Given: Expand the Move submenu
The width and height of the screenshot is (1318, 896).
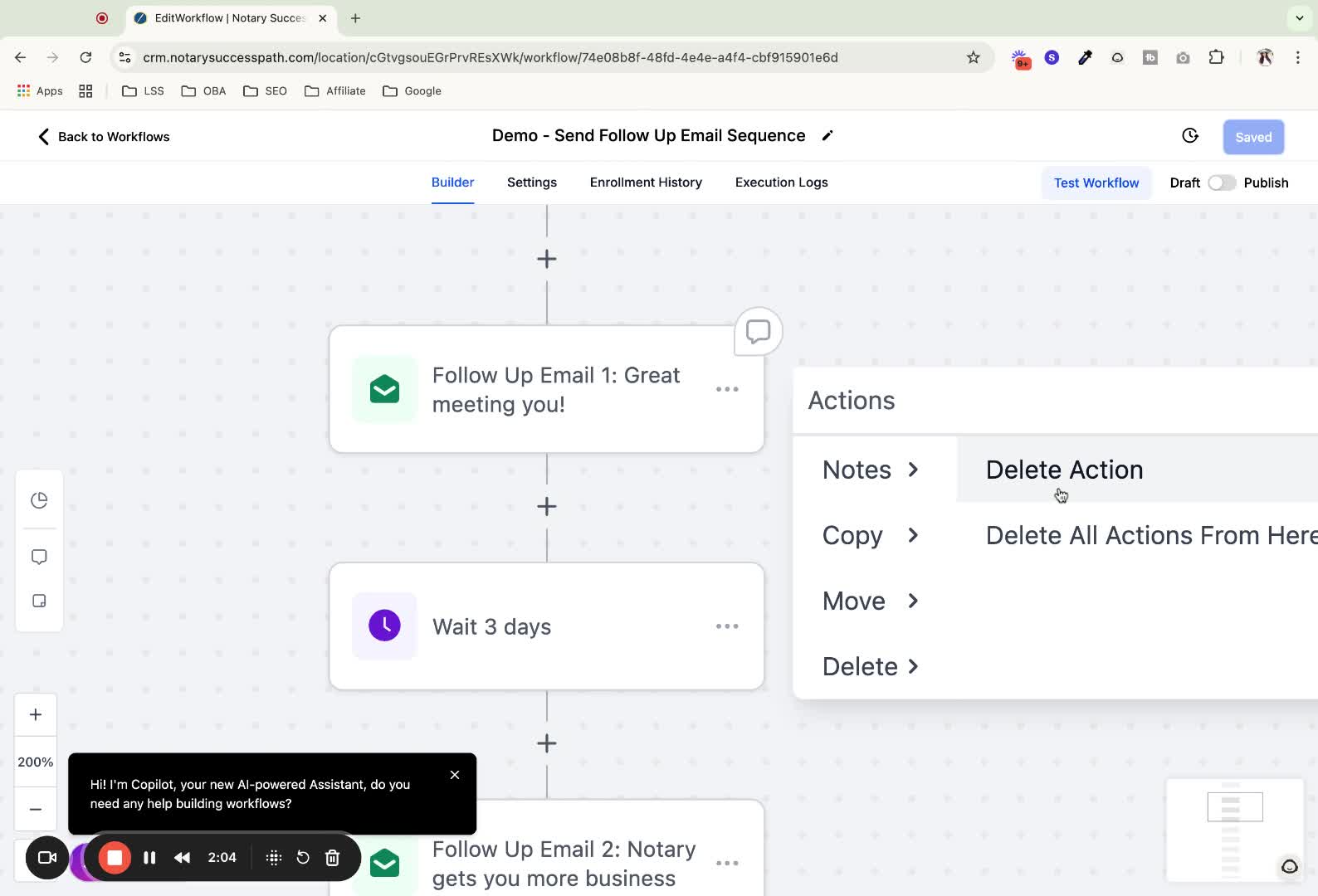Looking at the screenshot, I should click(871, 601).
